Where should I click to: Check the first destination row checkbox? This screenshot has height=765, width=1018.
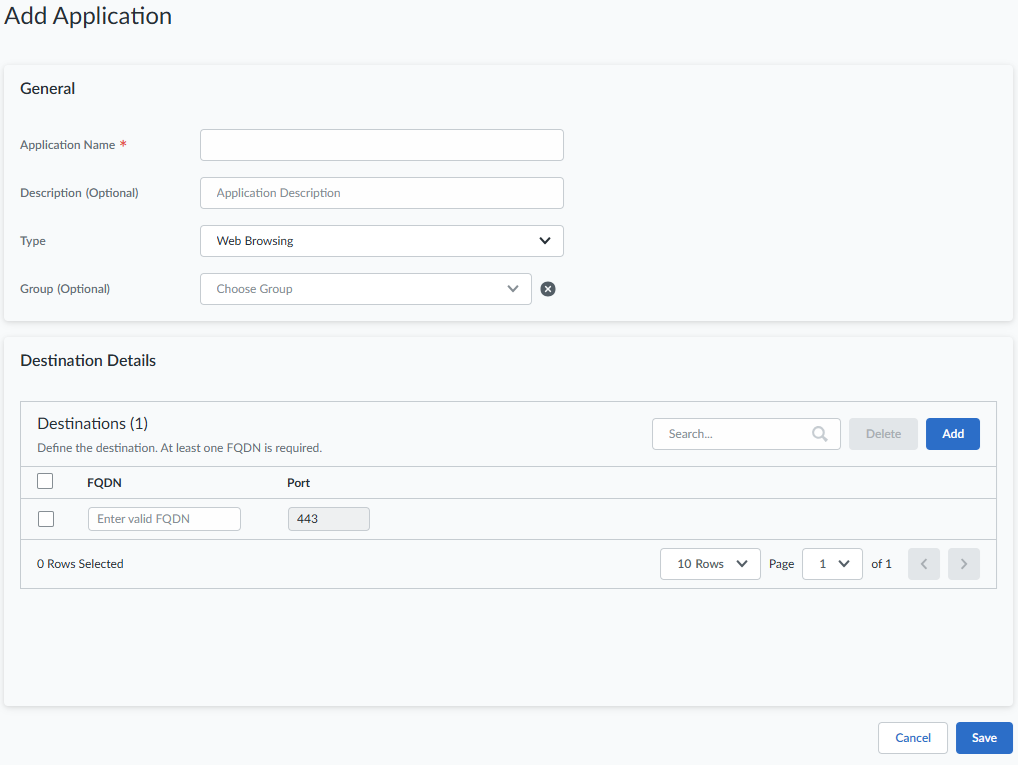[46, 519]
